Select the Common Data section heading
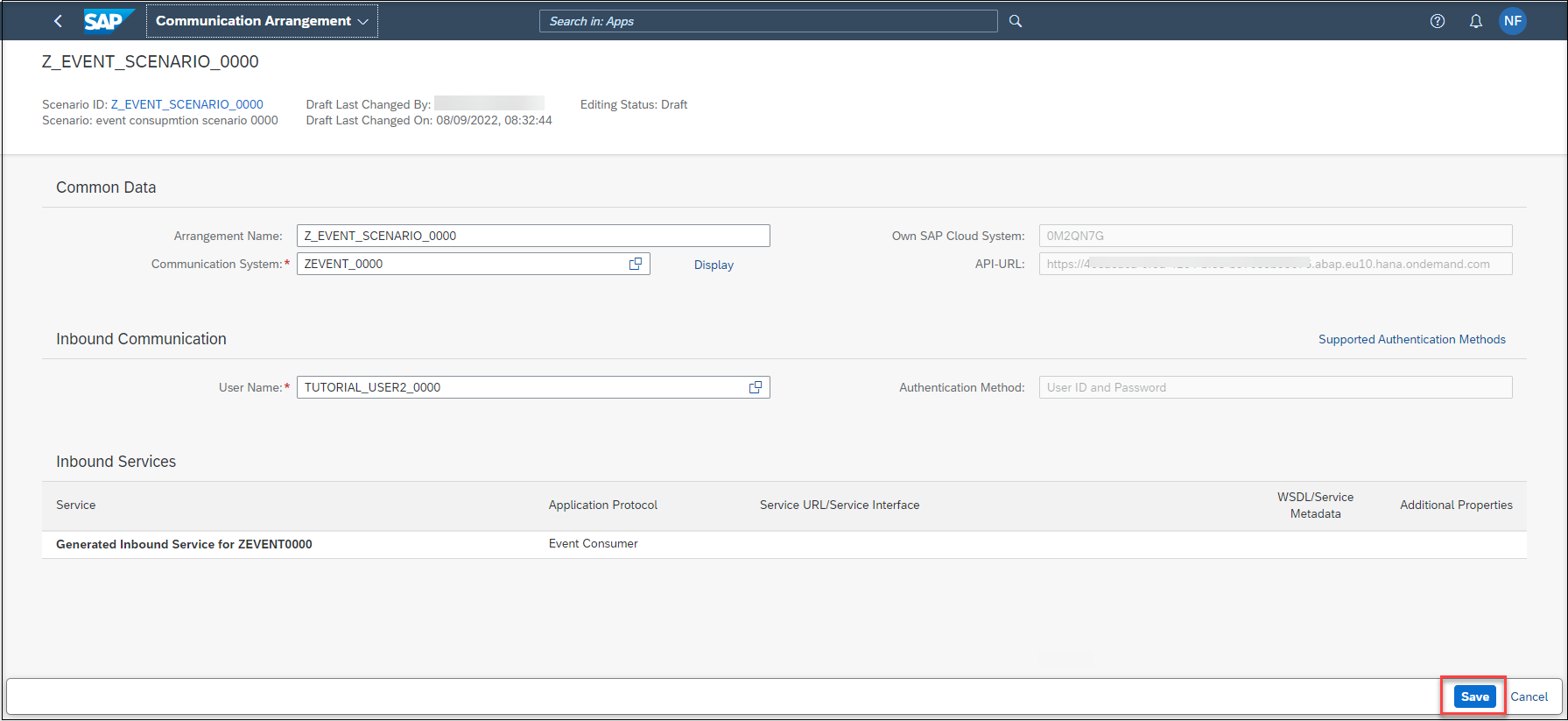The height and width of the screenshot is (721, 1568). pos(106,187)
